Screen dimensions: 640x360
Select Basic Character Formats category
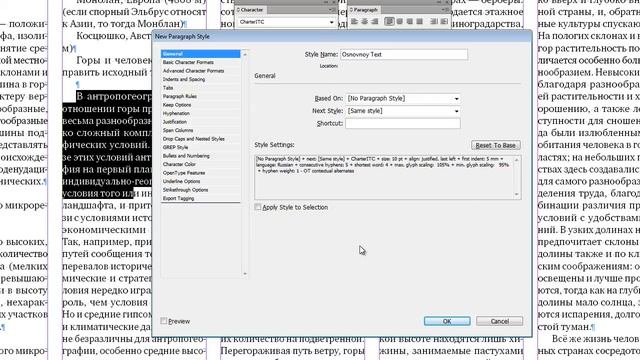pyautogui.click(x=200, y=62)
